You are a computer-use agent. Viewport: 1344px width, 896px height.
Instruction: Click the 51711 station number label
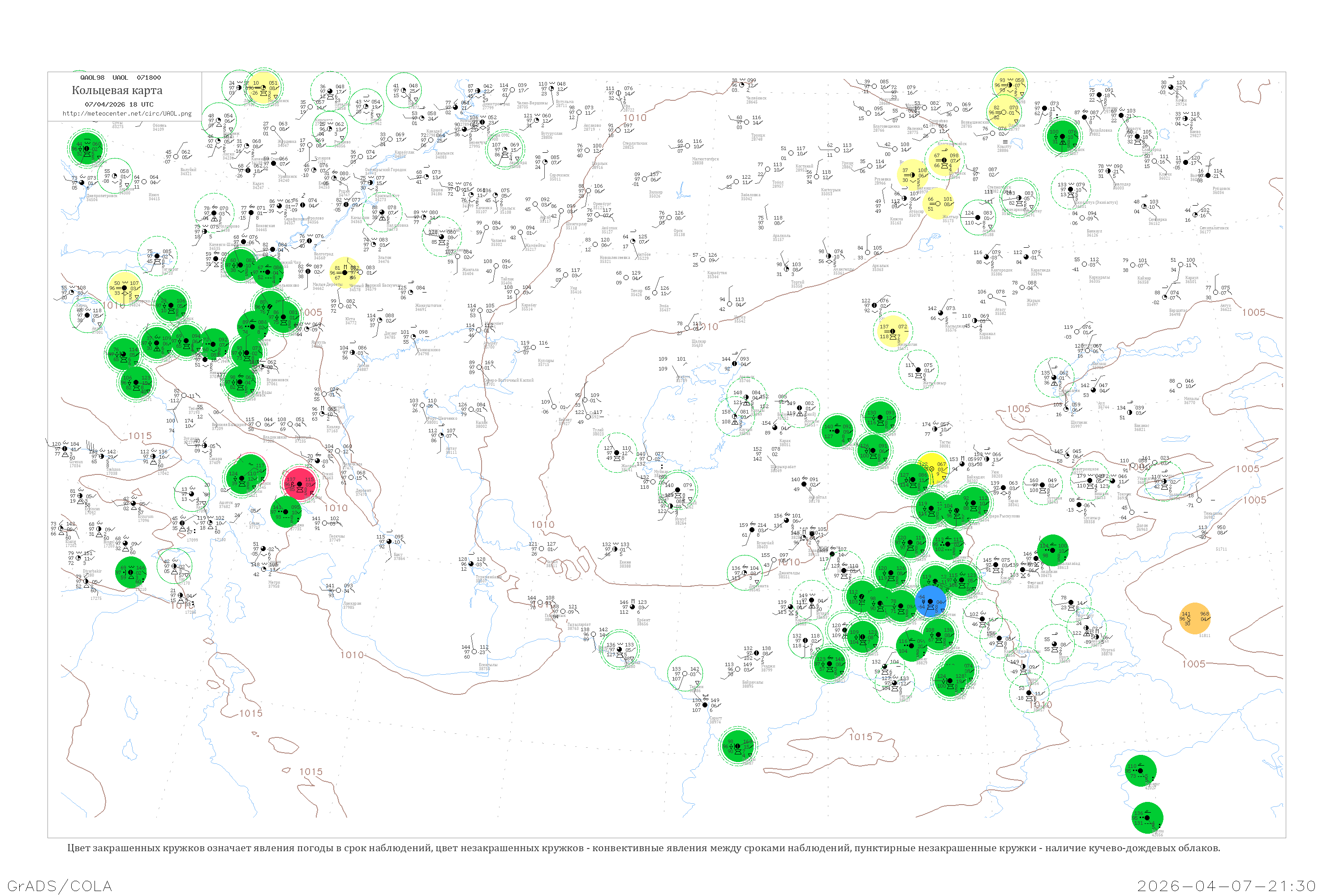(x=1221, y=549)
